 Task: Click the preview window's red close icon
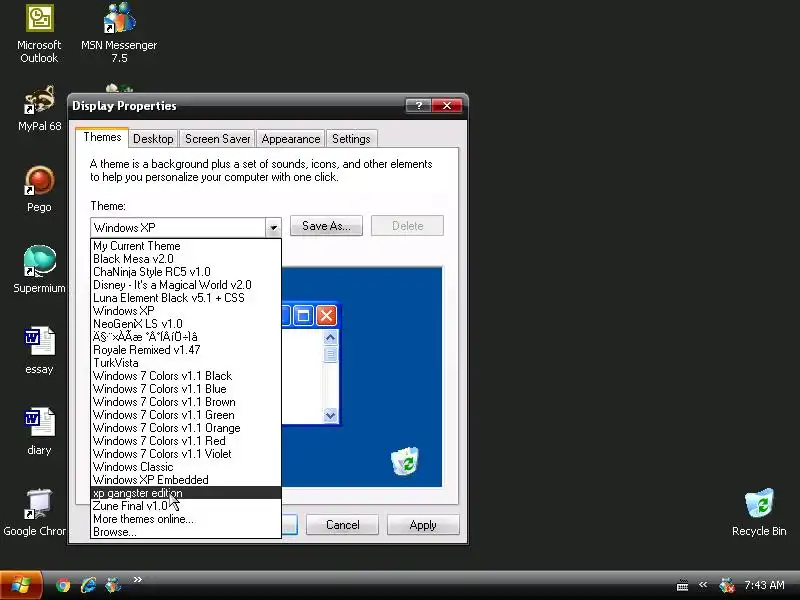[x=327, y=315]
